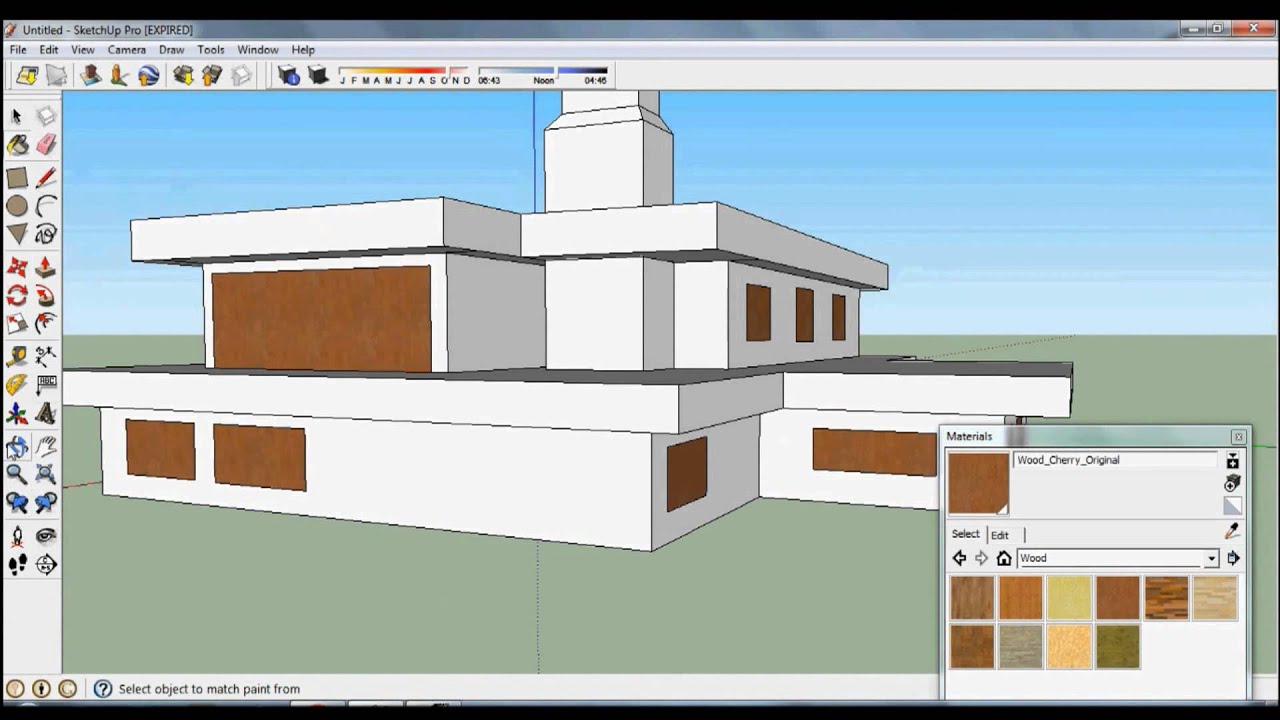Choose the Section Plane tool
The width and height of the screenshot is (1280, 720).
click(x=46, y=565)
